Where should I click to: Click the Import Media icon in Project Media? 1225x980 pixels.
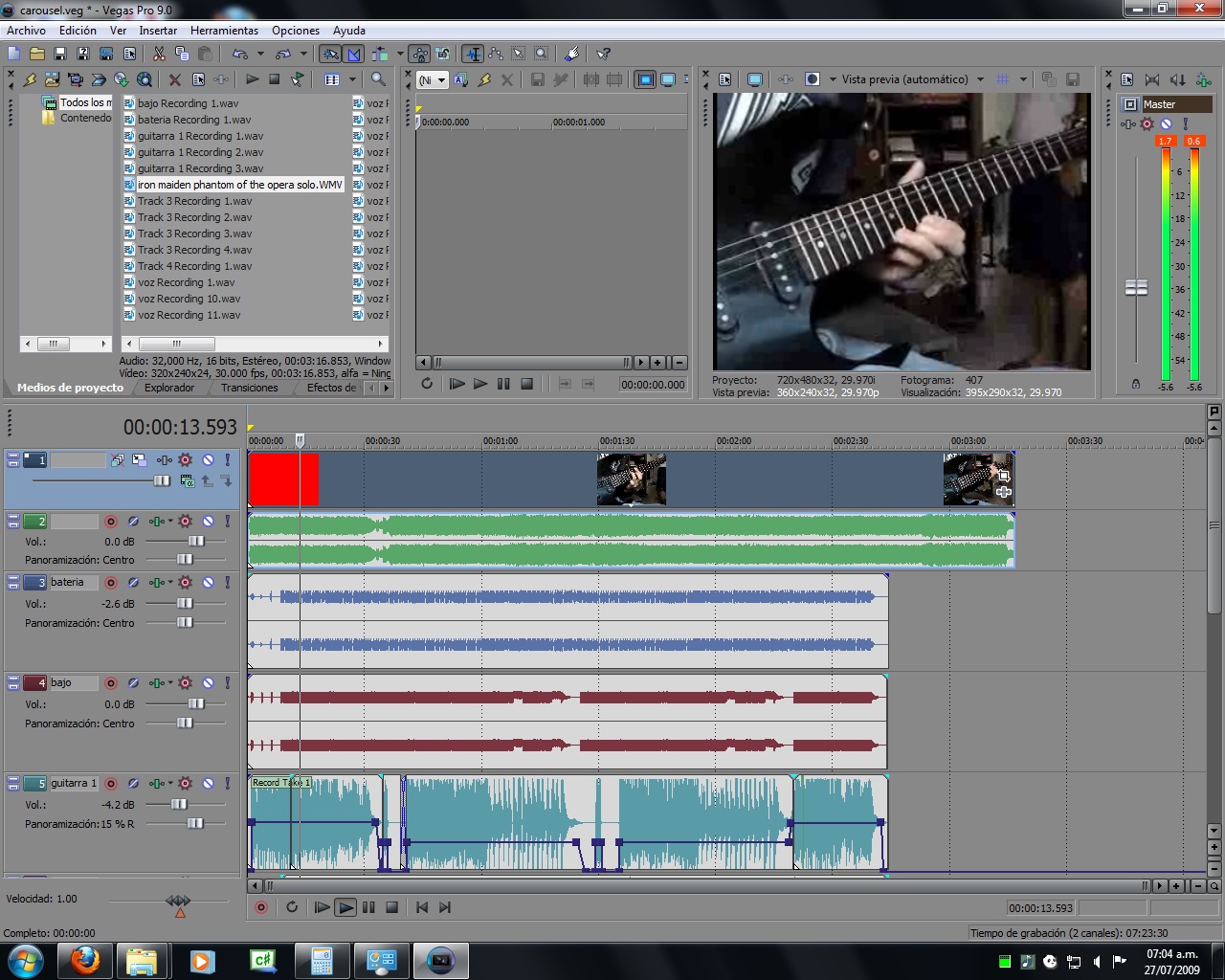pyautogui.click(x=52, y=79)
